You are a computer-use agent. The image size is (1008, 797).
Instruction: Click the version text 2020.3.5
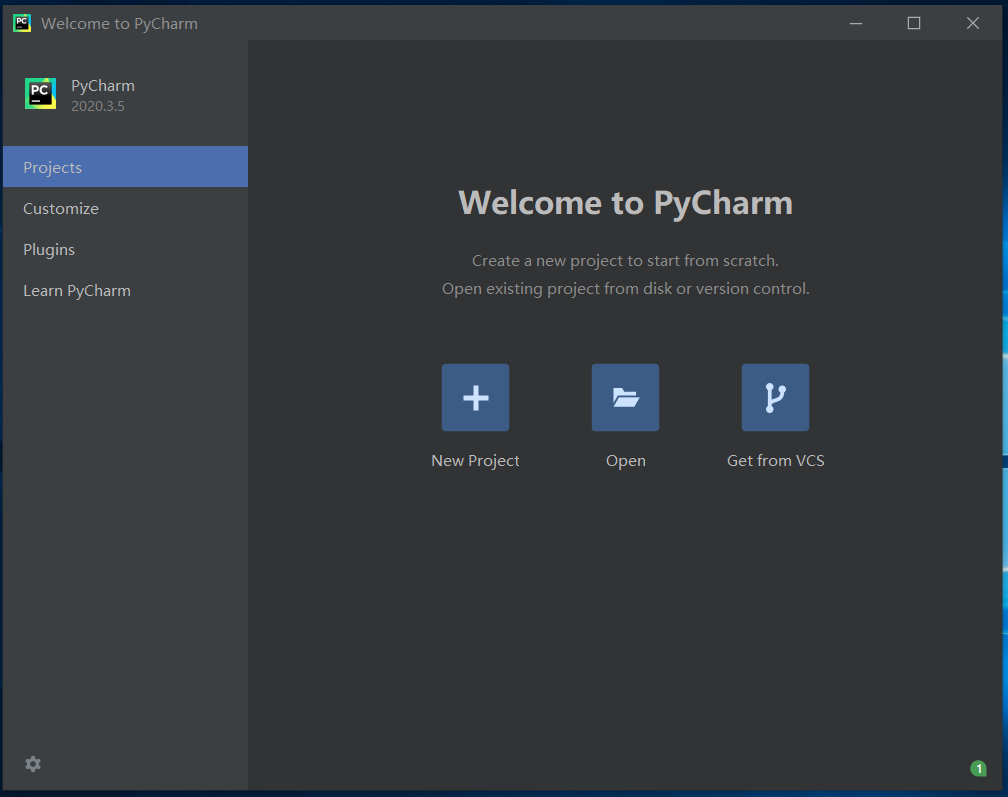[98, 106]
